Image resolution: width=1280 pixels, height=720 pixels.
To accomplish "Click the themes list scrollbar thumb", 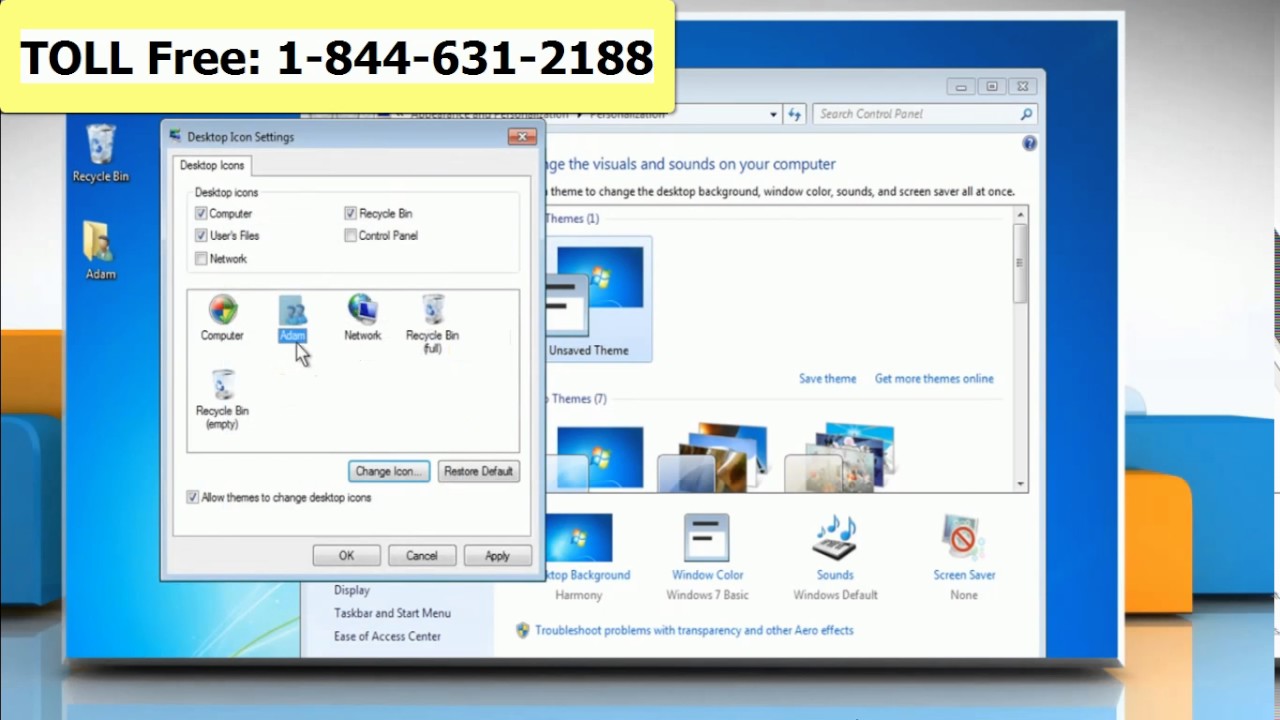I will click(x=1020, y=263).
